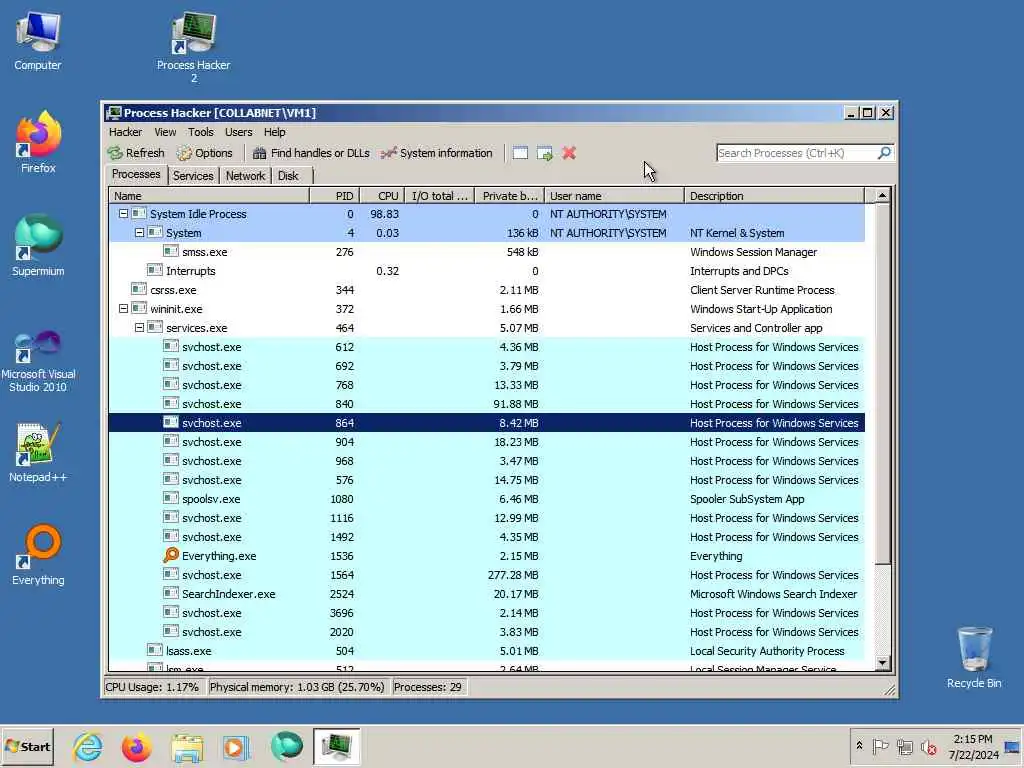Select svchost.exe with PID 1564
Viewport: 1024px width, 768px height.
pyautogui.click(x=487, y=575)
